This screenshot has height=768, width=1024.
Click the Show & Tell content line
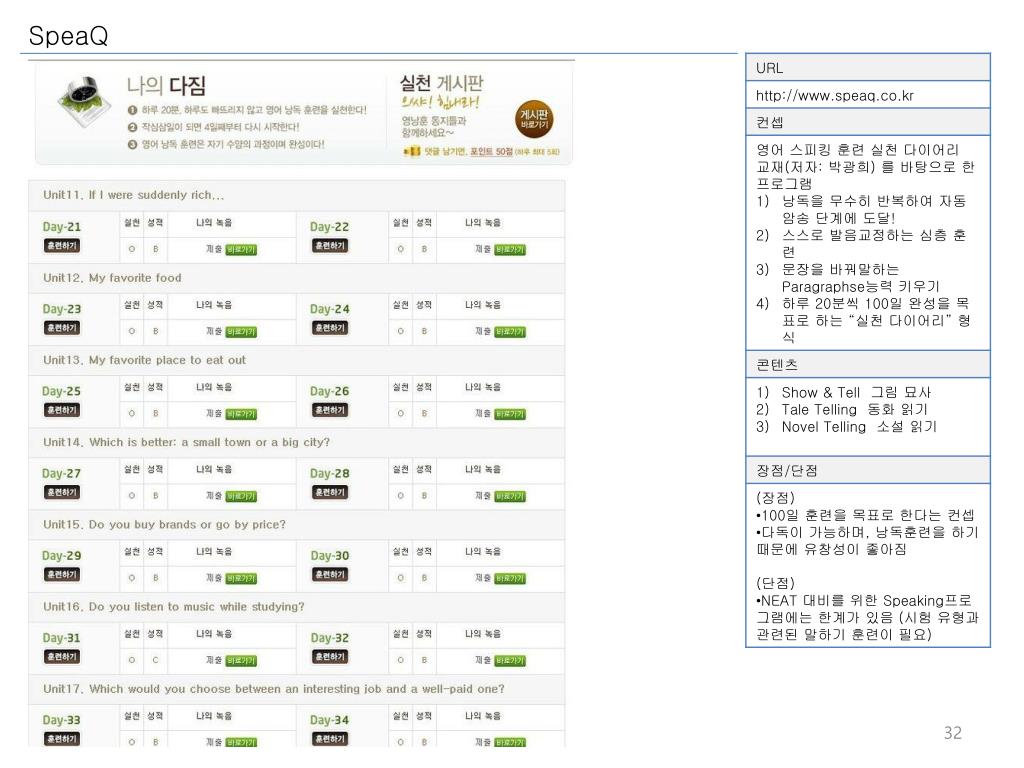pos(843,392)
